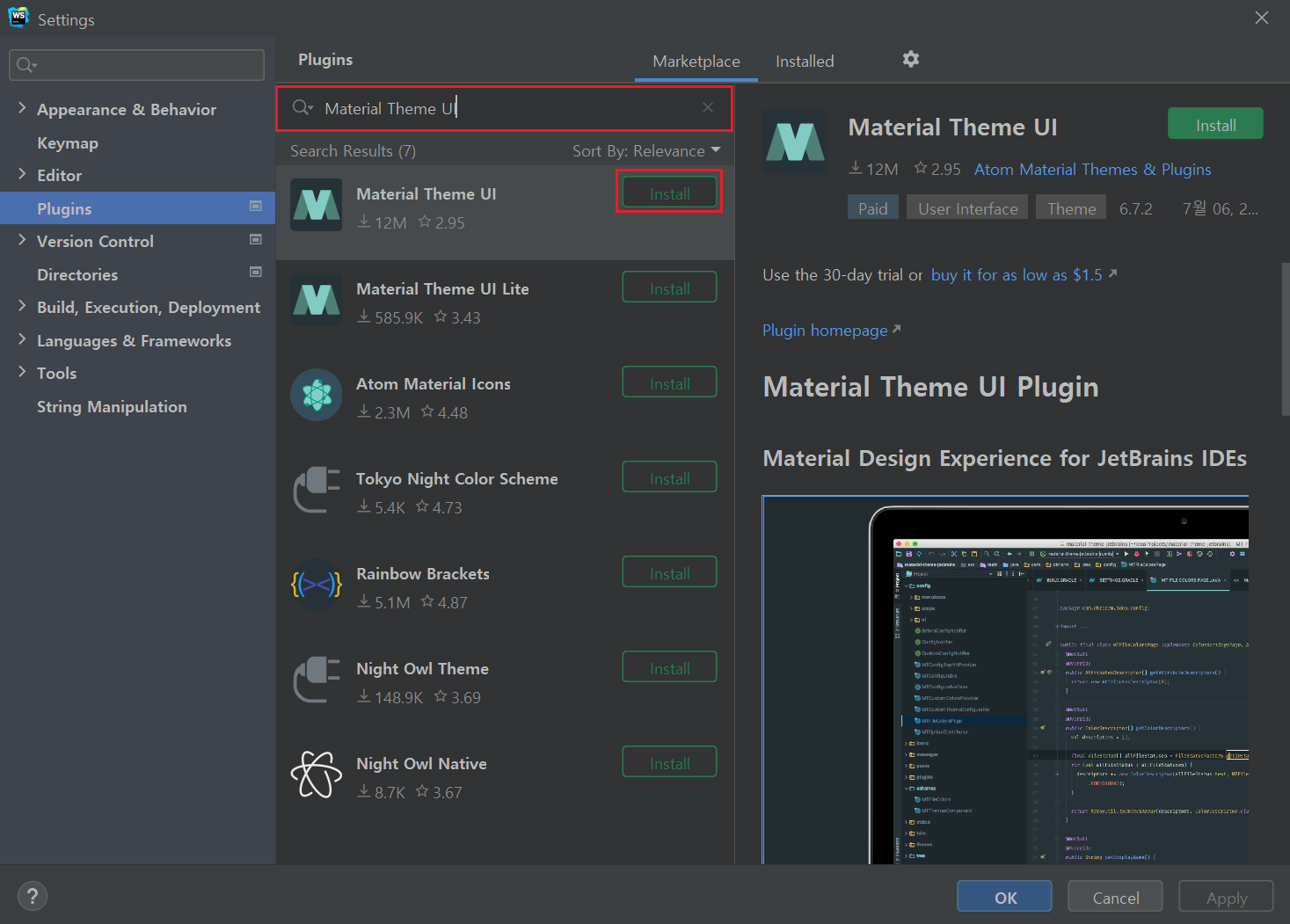
Task: Click the User Interface tag
Action: 967,207
